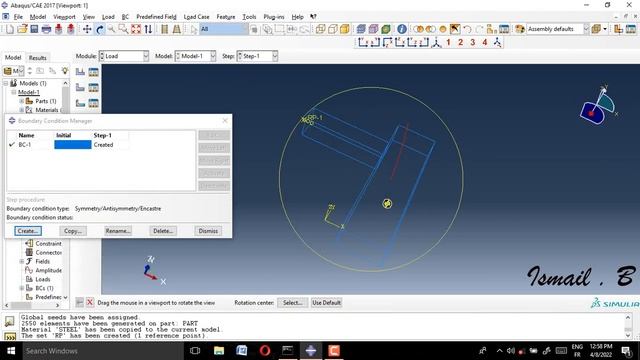
Task: Click the Print icon in toolbar
Action: coord(46,29)
